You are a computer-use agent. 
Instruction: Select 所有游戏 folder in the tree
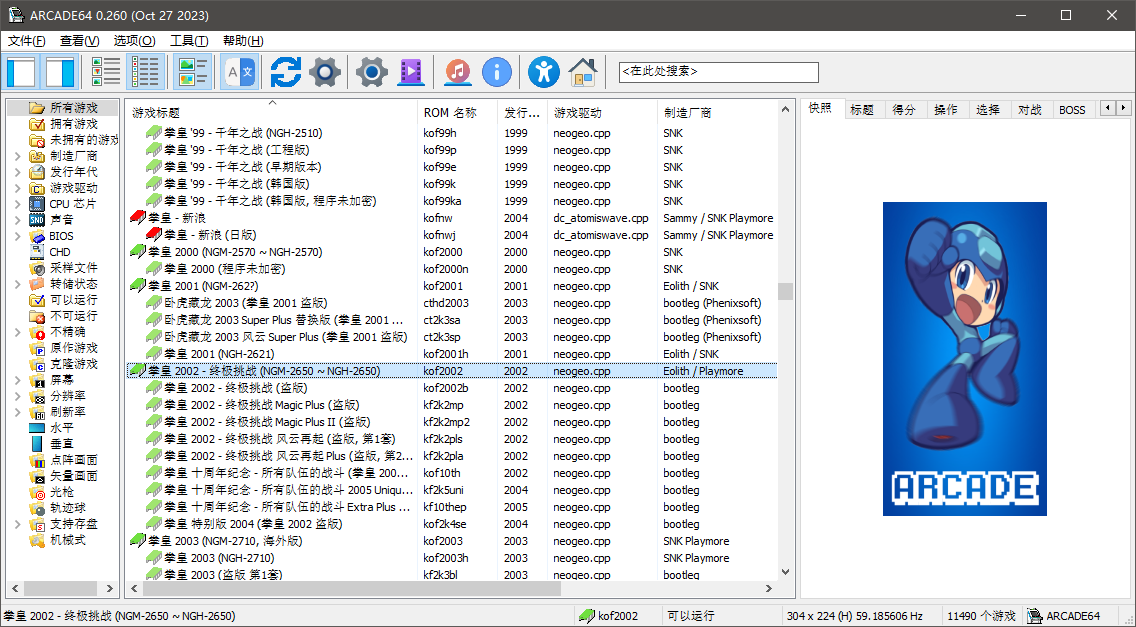coord(73,108)
